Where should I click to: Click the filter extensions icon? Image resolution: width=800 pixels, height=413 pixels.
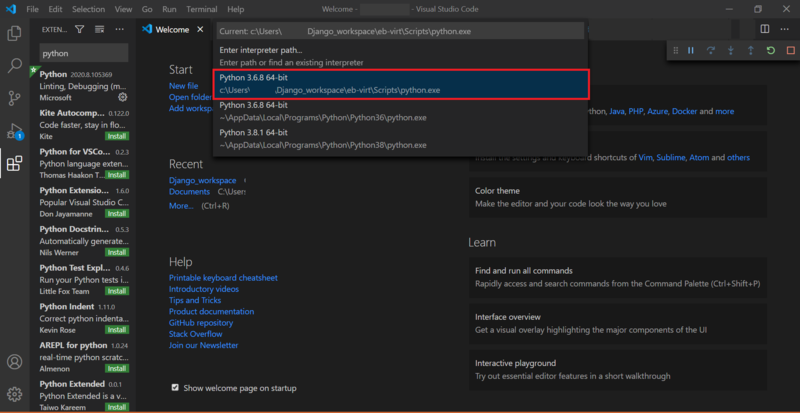(80, 30)
